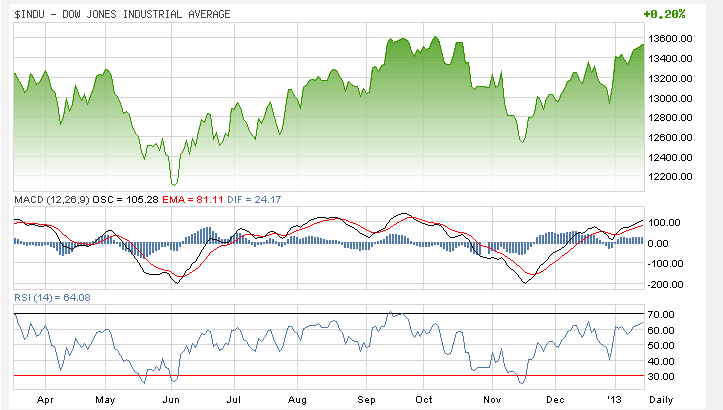Screen dimensions: 723x410
Task: Click the blue DIF = 24.17 value
Action: 254,200
